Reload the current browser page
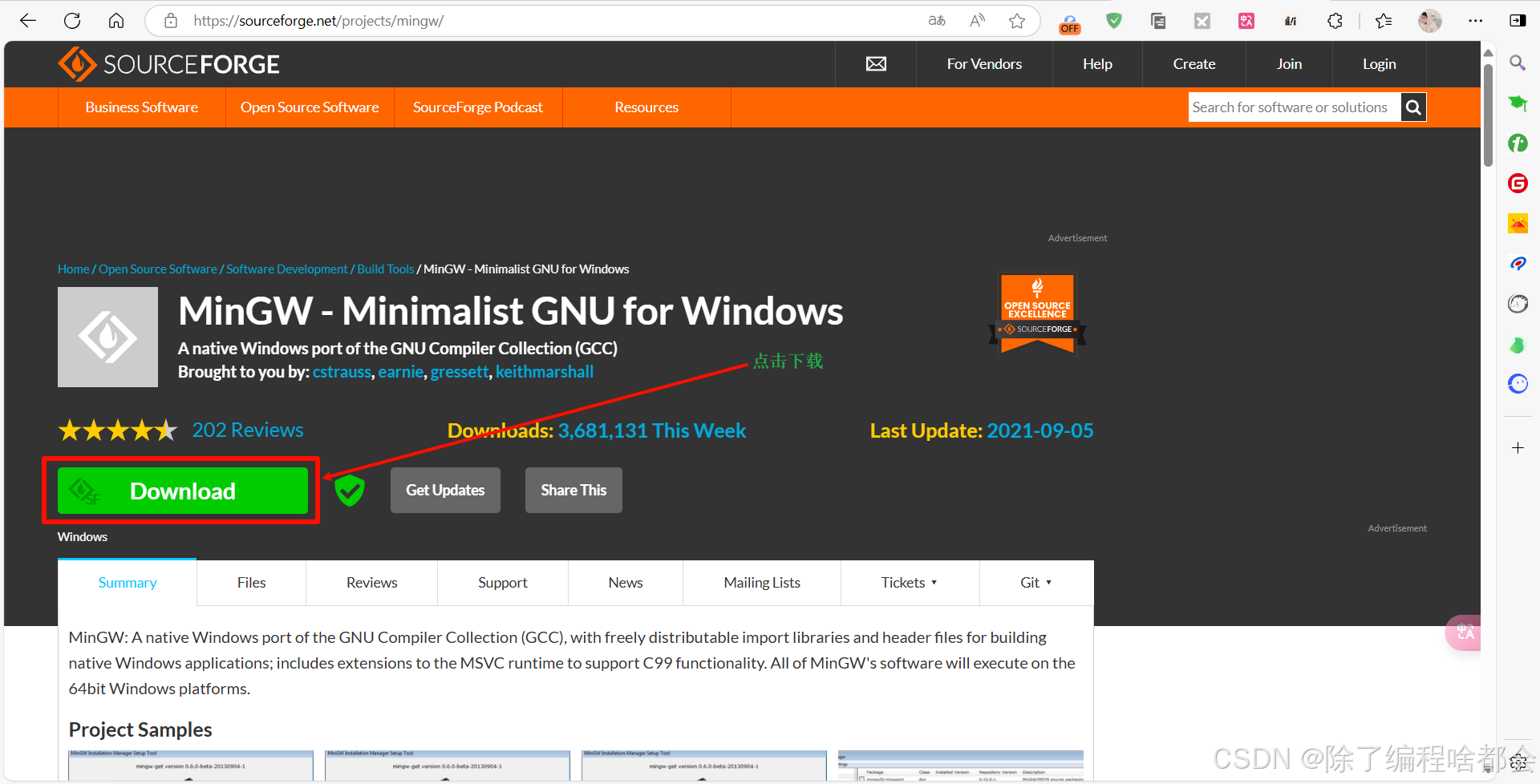Screen dimensions: 1540x784 point(72,21)
